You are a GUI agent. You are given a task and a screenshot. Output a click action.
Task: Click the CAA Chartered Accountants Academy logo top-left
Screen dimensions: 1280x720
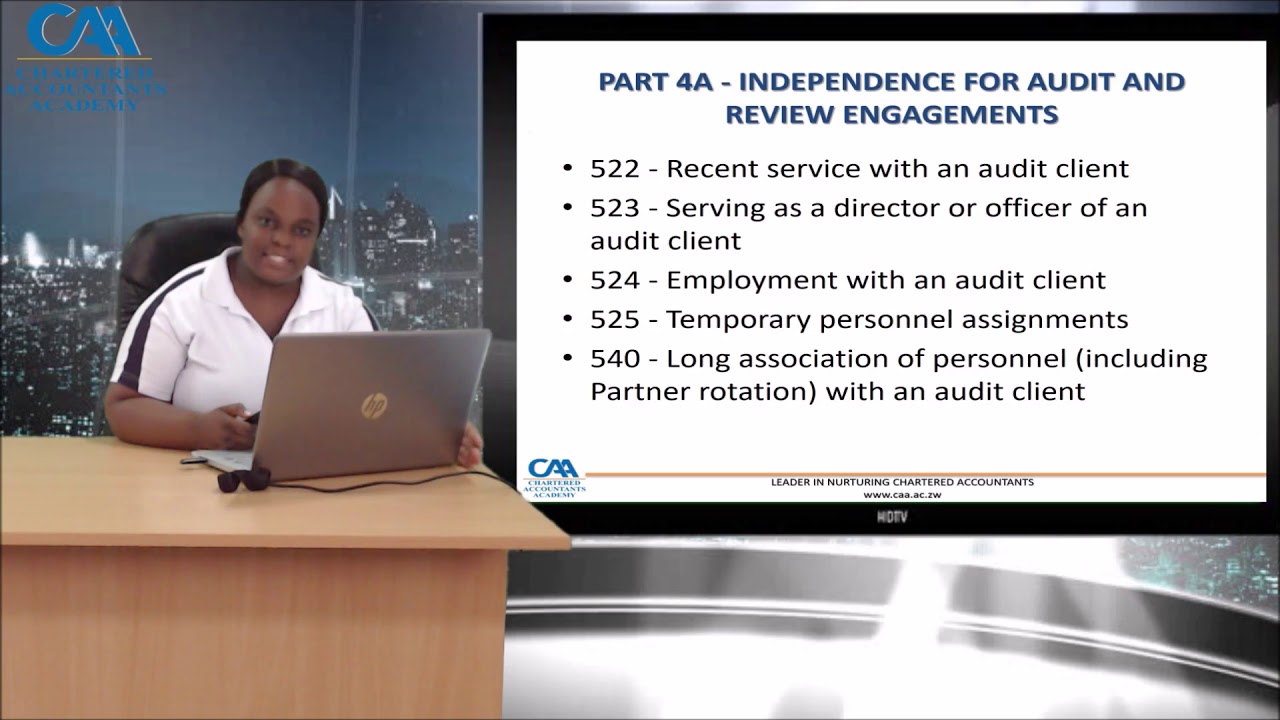tap(88, 57)
